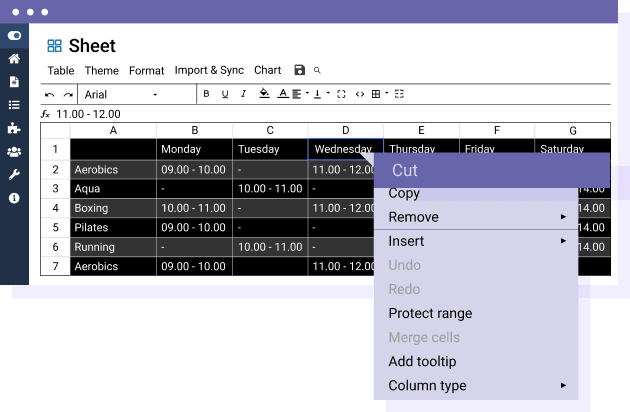Select Cut from the context menu
Viewport: 630px width, 412px height.
490,170
